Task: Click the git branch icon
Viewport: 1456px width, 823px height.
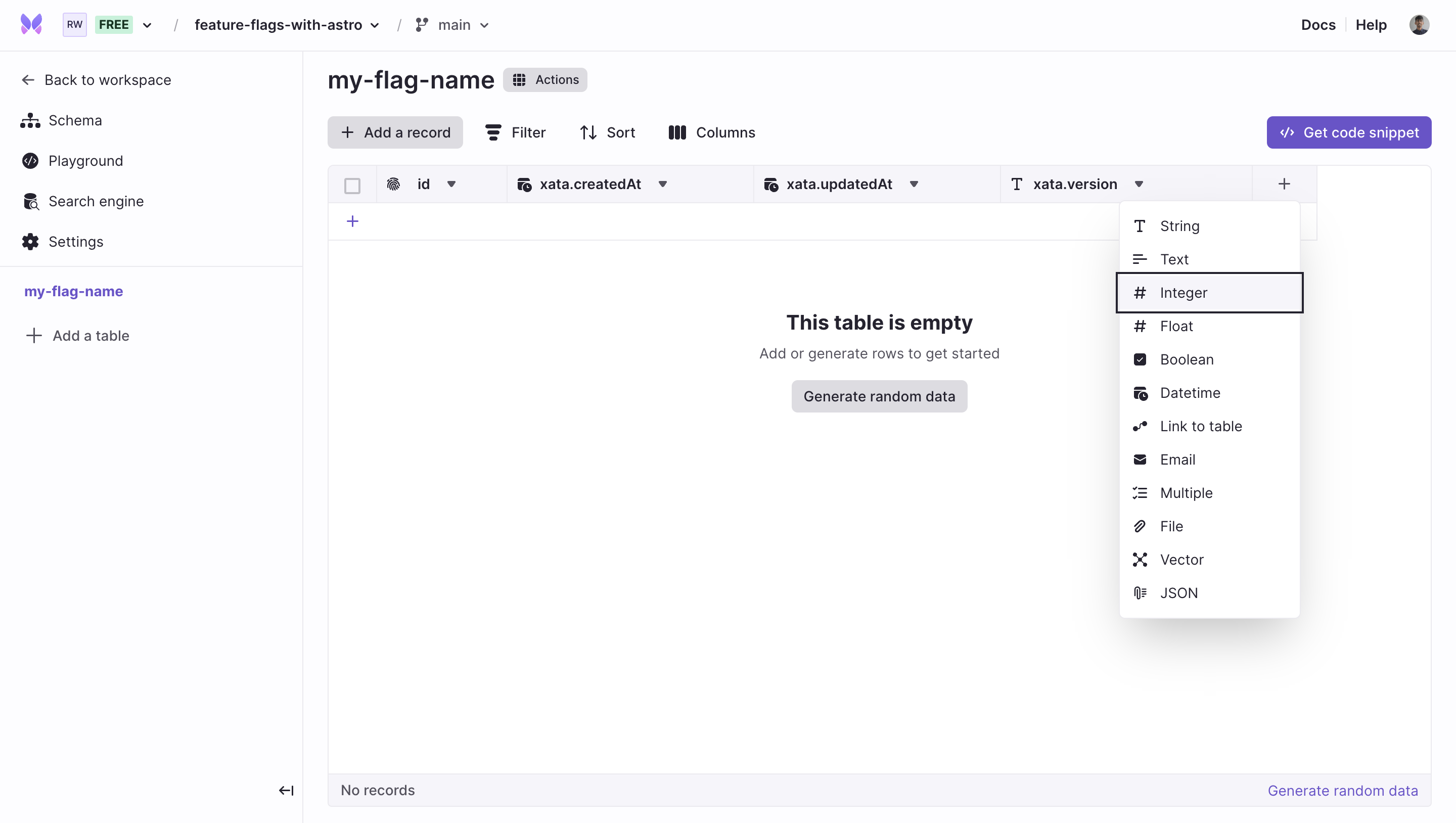Action: click(422, 25)
